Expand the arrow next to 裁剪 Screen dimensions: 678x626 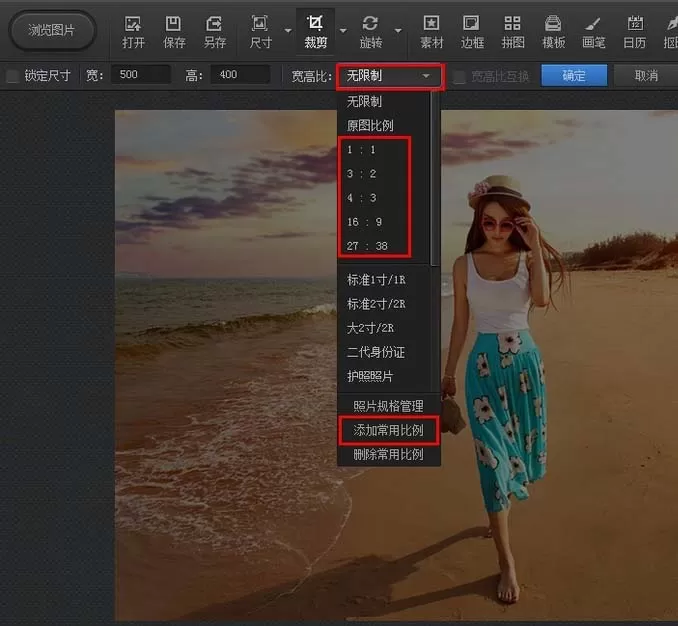[343, 31]
